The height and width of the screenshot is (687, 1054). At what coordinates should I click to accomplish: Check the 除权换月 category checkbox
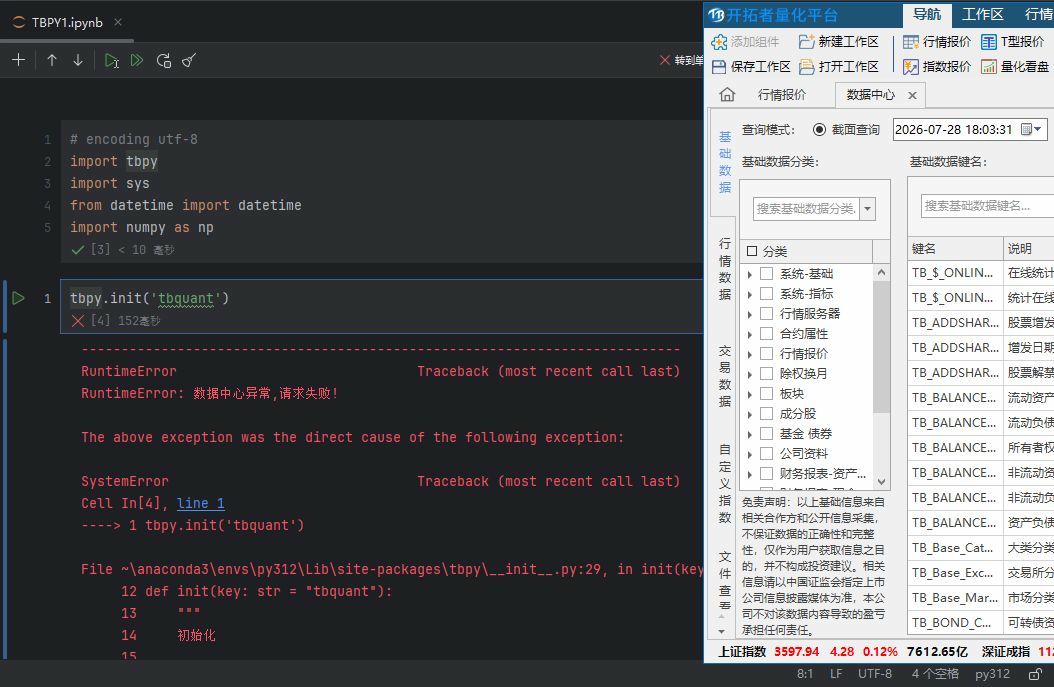pyautogui.click(x=766, y=373)
